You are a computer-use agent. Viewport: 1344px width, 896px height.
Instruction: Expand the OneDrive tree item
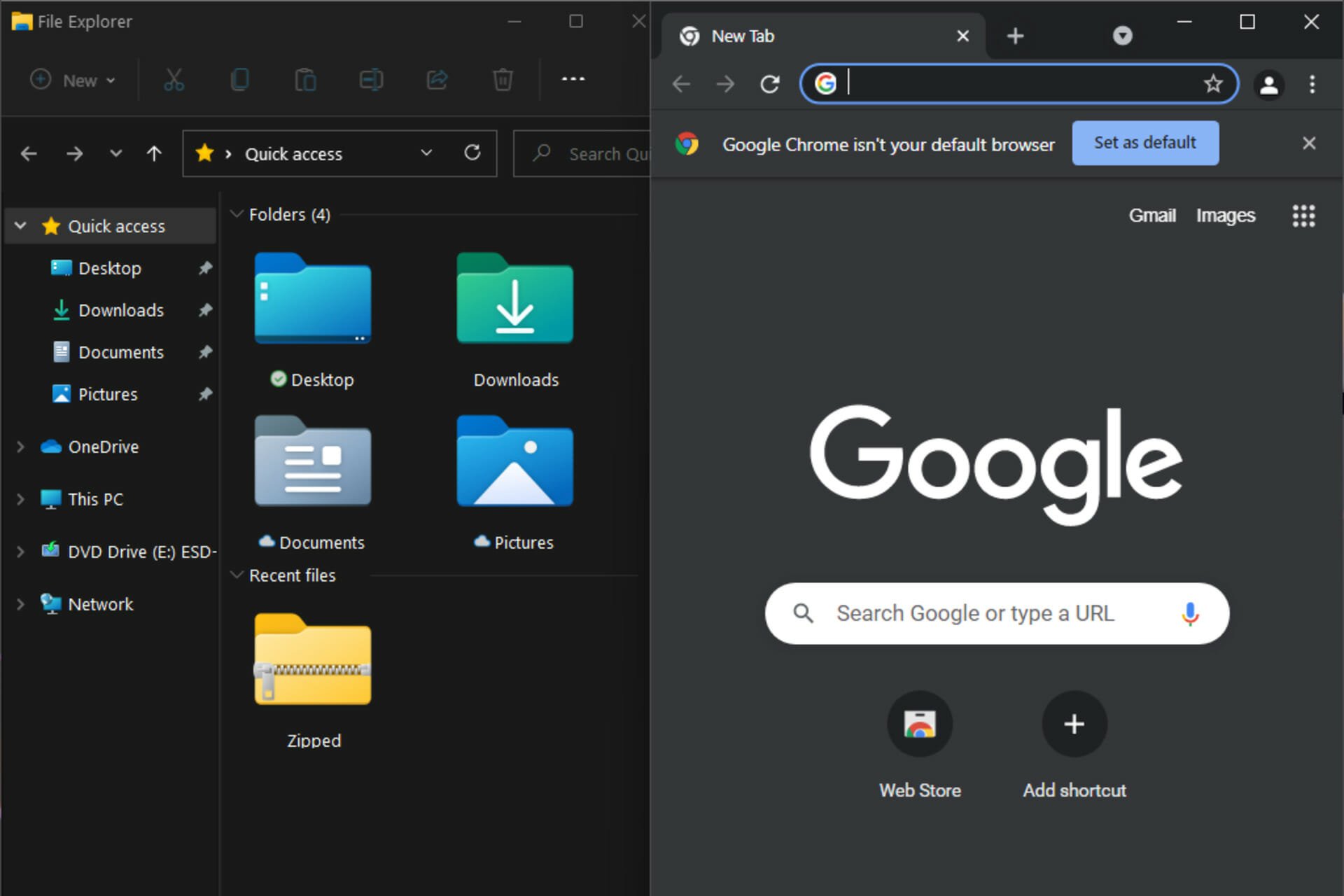(x=22, y=445)
